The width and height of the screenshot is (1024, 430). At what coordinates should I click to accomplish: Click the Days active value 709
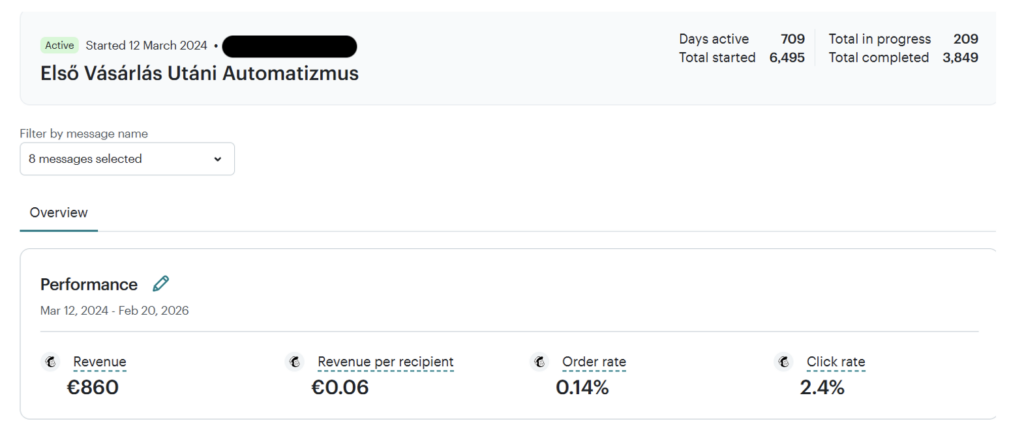[x=792, y=39]
